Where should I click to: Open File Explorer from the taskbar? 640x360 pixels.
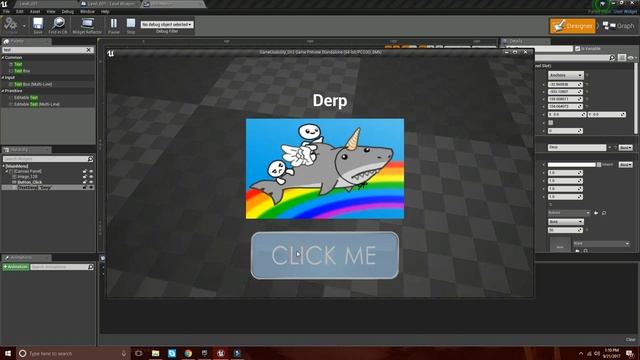click(156, 353)
